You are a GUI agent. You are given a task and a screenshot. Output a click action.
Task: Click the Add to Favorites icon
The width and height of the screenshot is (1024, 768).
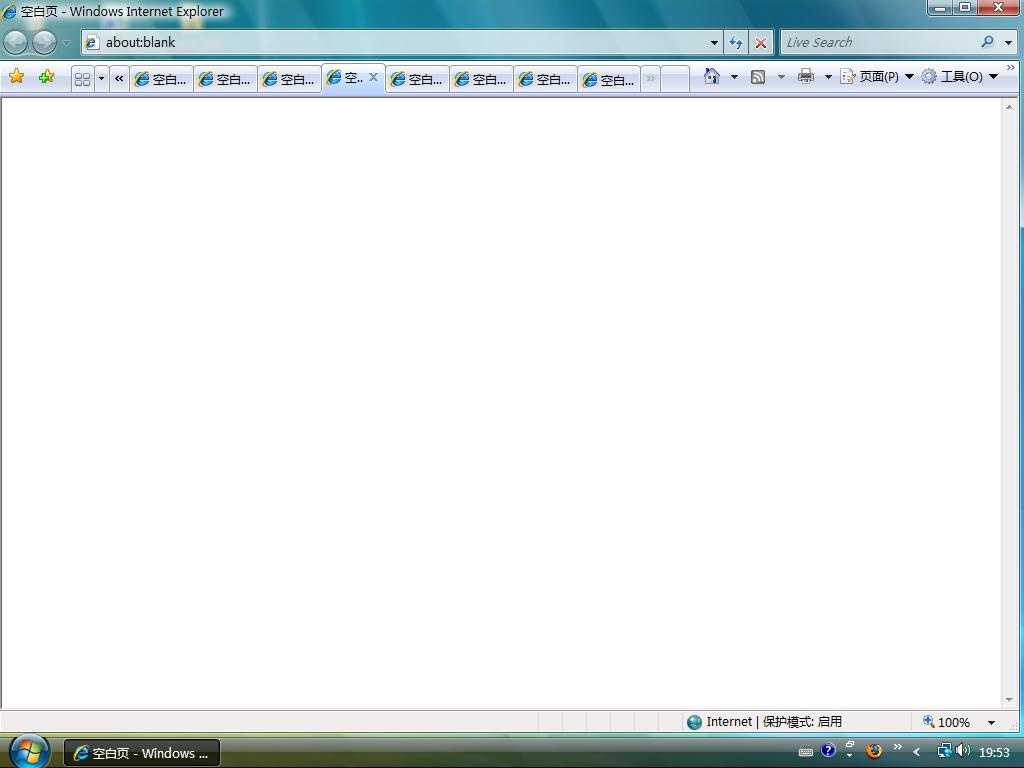46,76
